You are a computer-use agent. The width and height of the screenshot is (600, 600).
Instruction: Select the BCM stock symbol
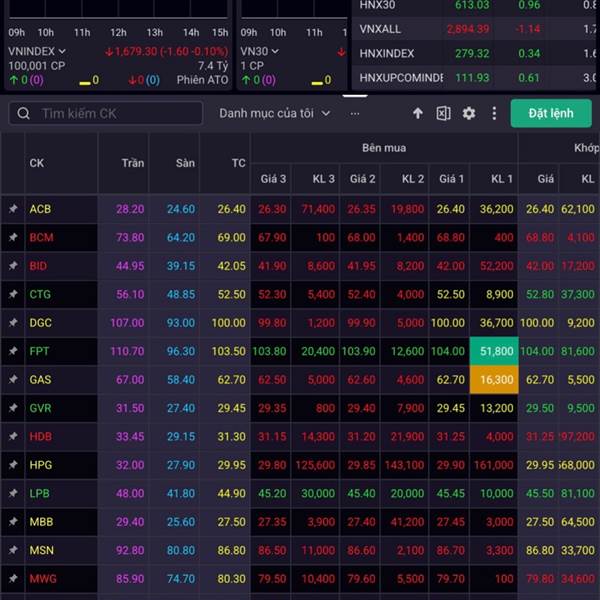click(41, 237)
